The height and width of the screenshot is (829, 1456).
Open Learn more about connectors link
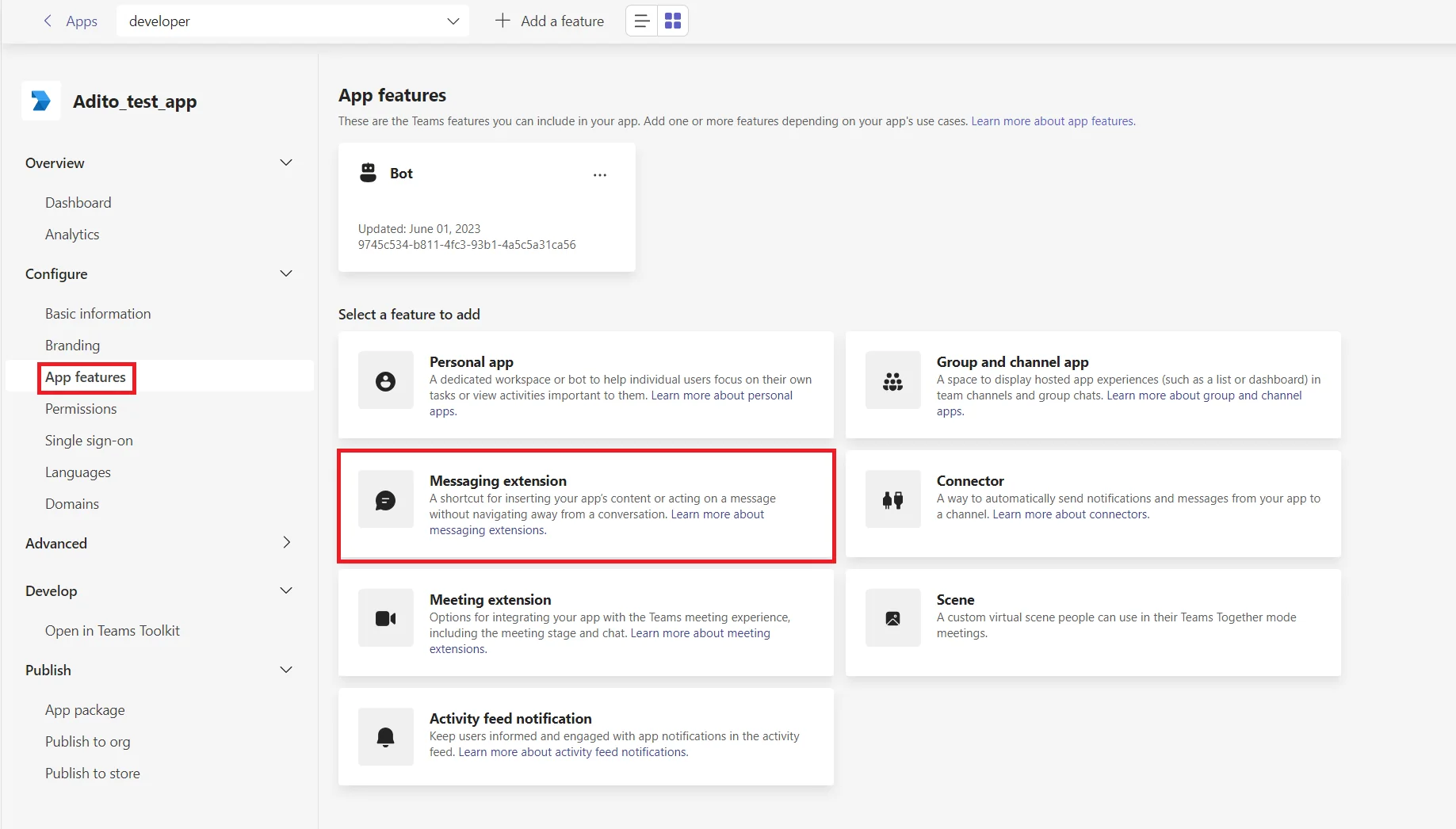(x=1071, y=514)
